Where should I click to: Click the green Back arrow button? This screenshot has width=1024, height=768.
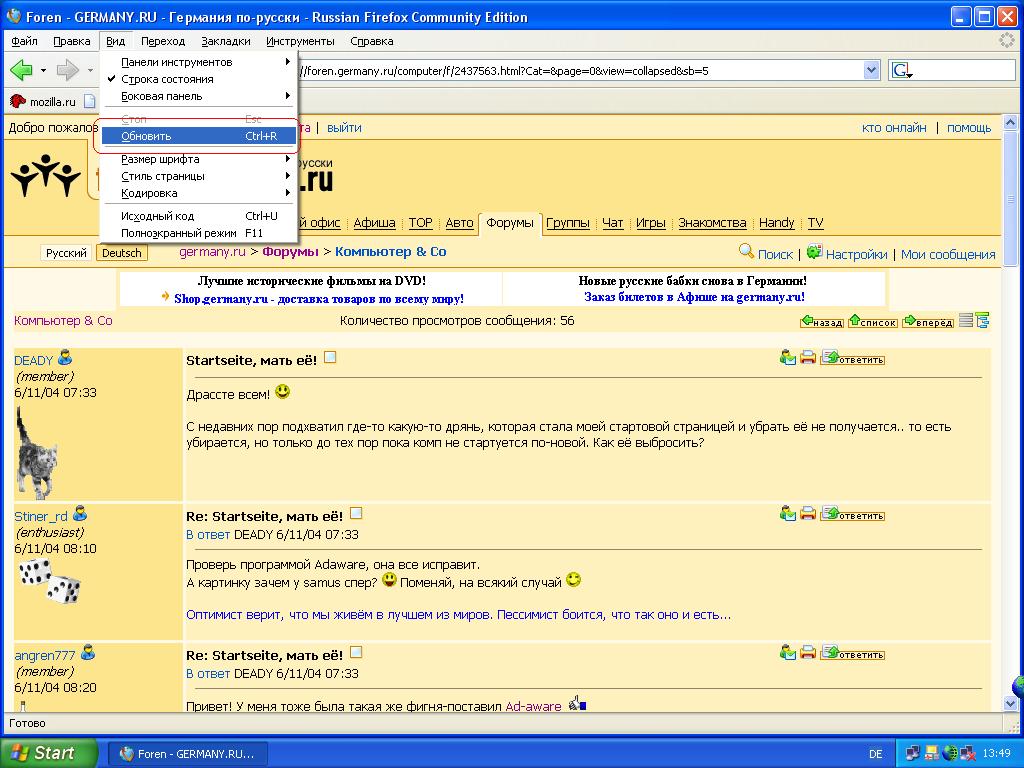click(x=21, y=71)
